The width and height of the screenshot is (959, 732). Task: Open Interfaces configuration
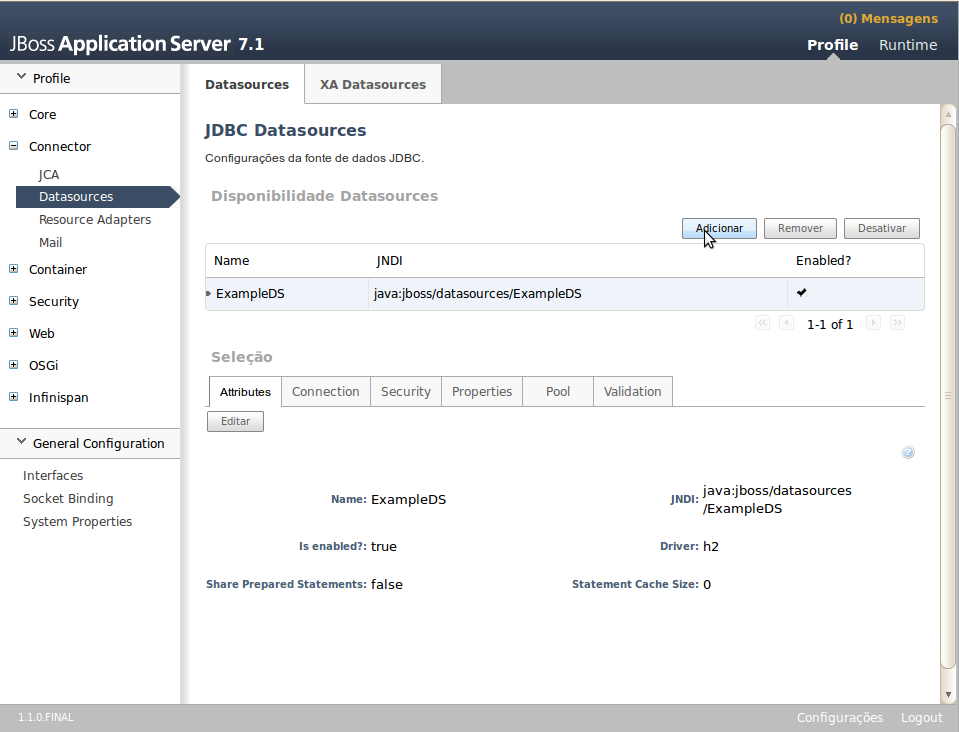[53, 475]
